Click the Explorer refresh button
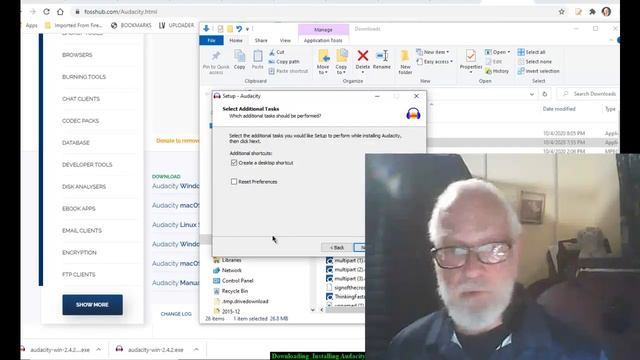Image resolution: width=640 pixels, height=360 pixels. 544,94
